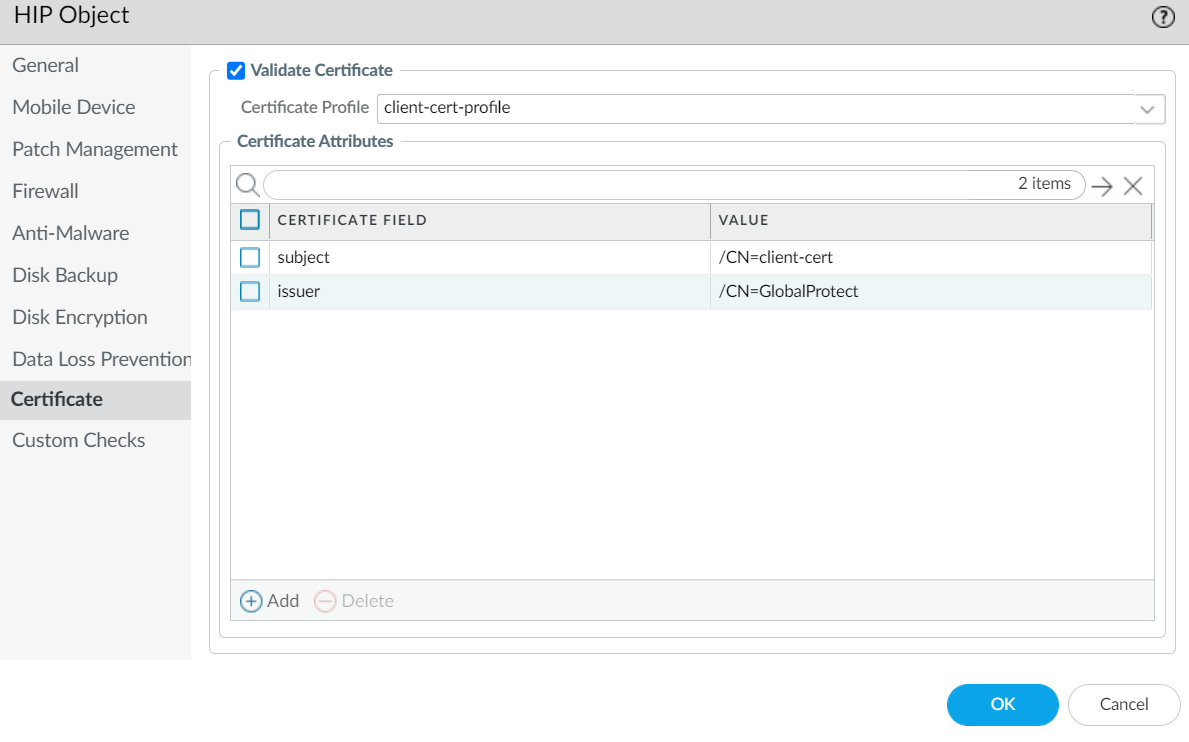Clear the filter using the X icon

[x=1132, y=185]
